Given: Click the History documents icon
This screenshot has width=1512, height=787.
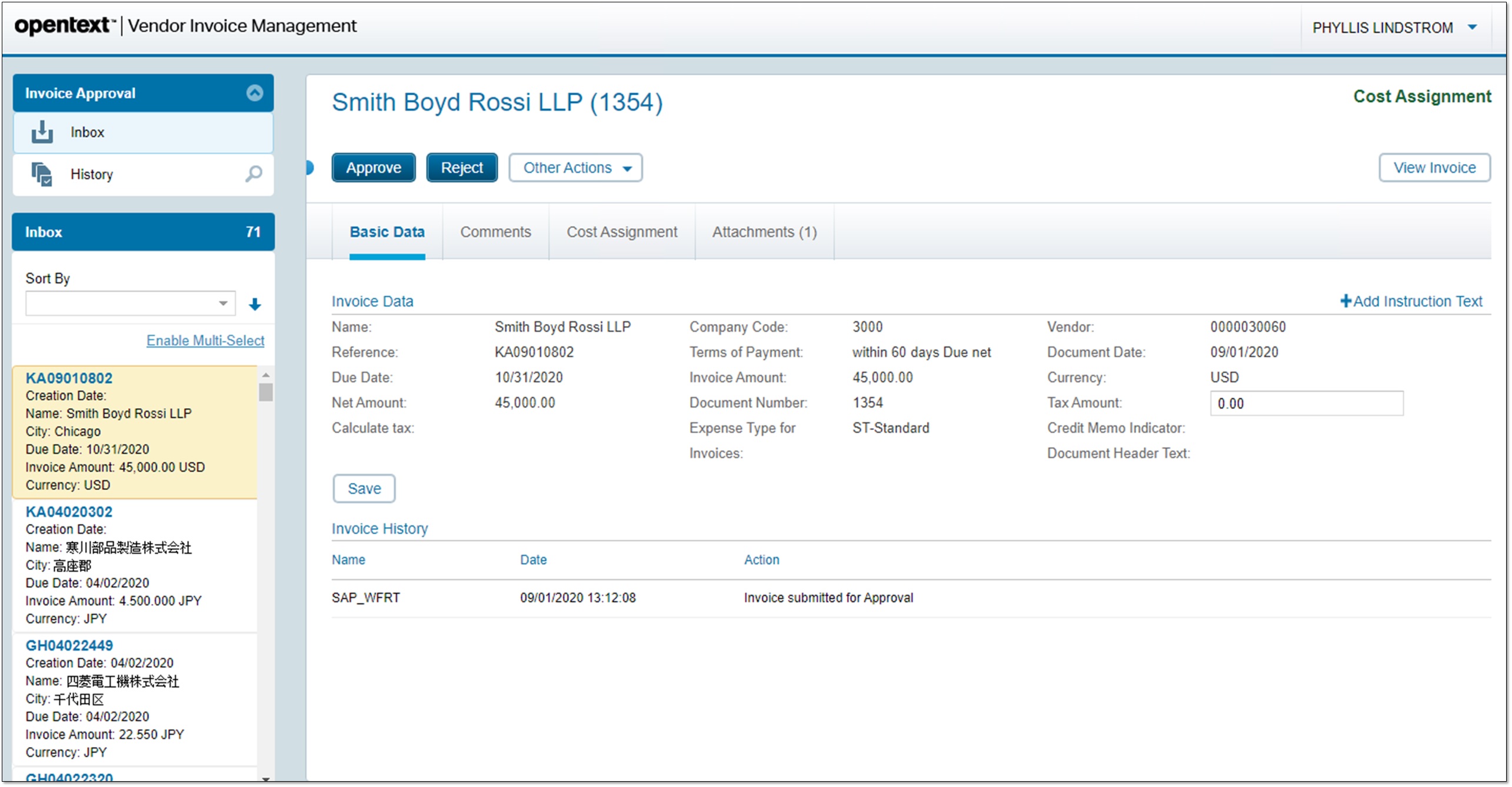Looking at the screenshot, I should (x=42, y=174).
